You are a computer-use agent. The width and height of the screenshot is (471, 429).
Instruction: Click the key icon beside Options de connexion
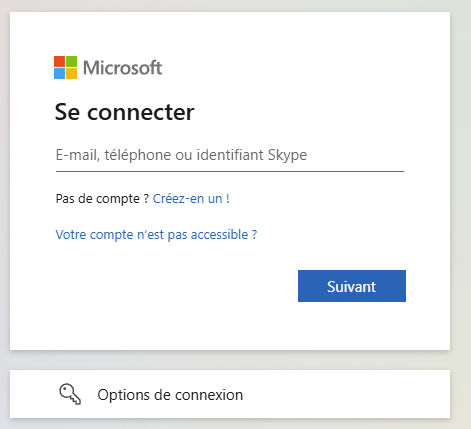(x=70, y=394)
